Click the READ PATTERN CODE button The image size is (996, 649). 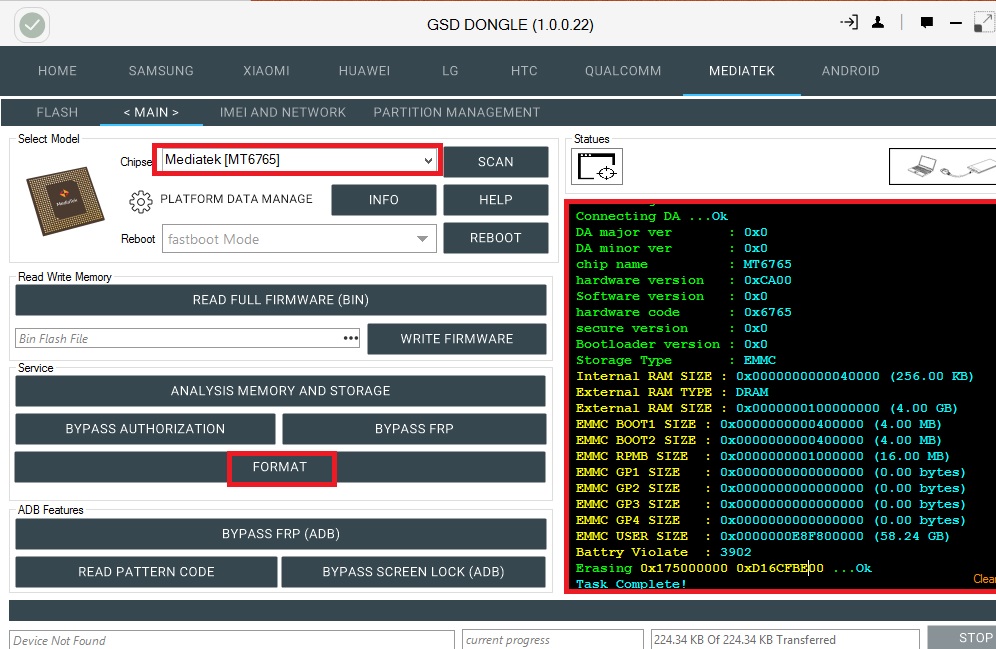point(146,572)
